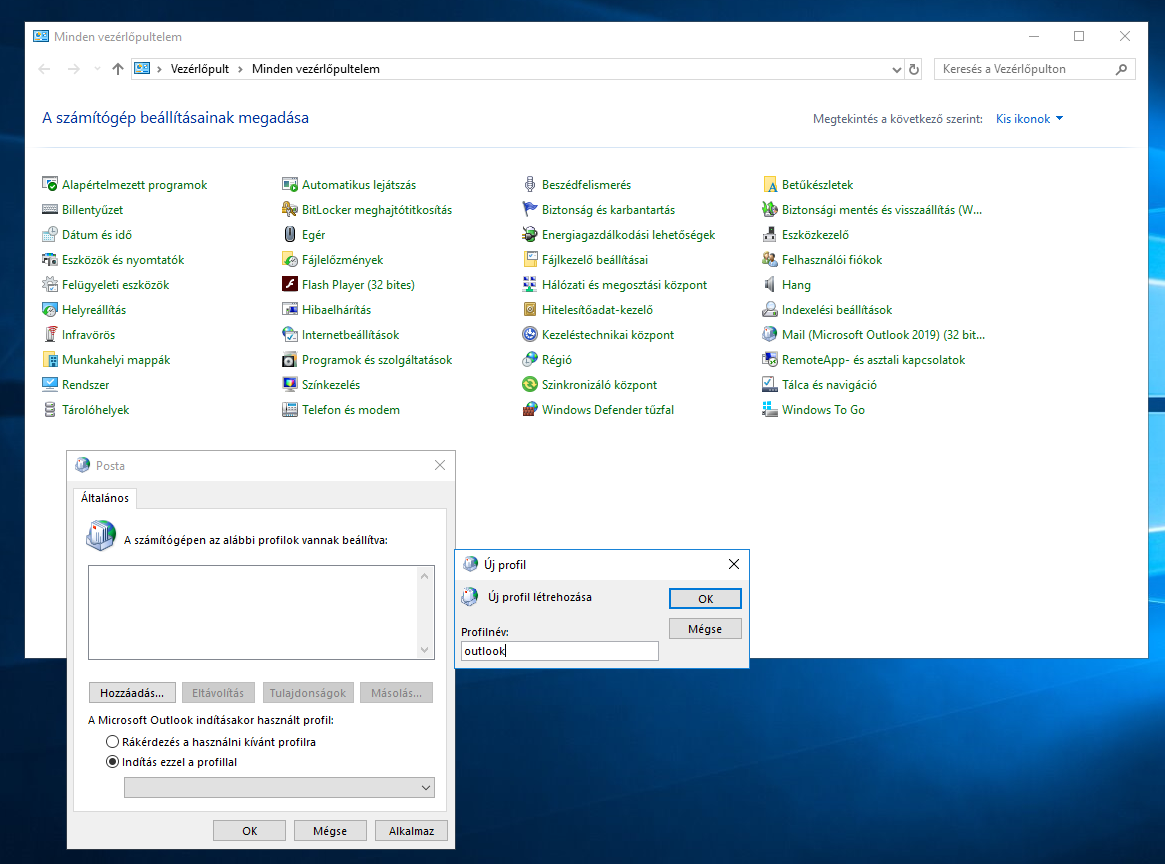Screen dimensions: 1165x864
Task: Confirm new profile with OK button
Action: pyautogui.click(x=705, y=599)
